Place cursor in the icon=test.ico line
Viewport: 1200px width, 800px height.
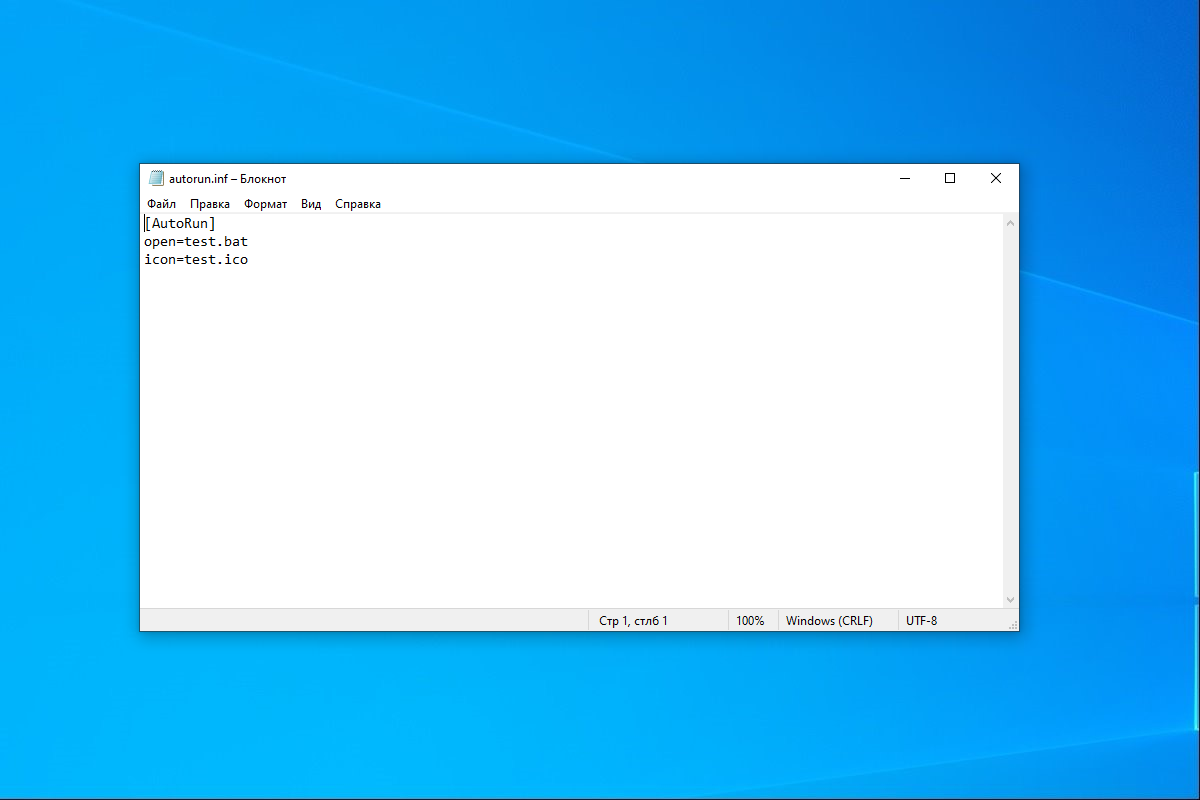click(196, 259)
